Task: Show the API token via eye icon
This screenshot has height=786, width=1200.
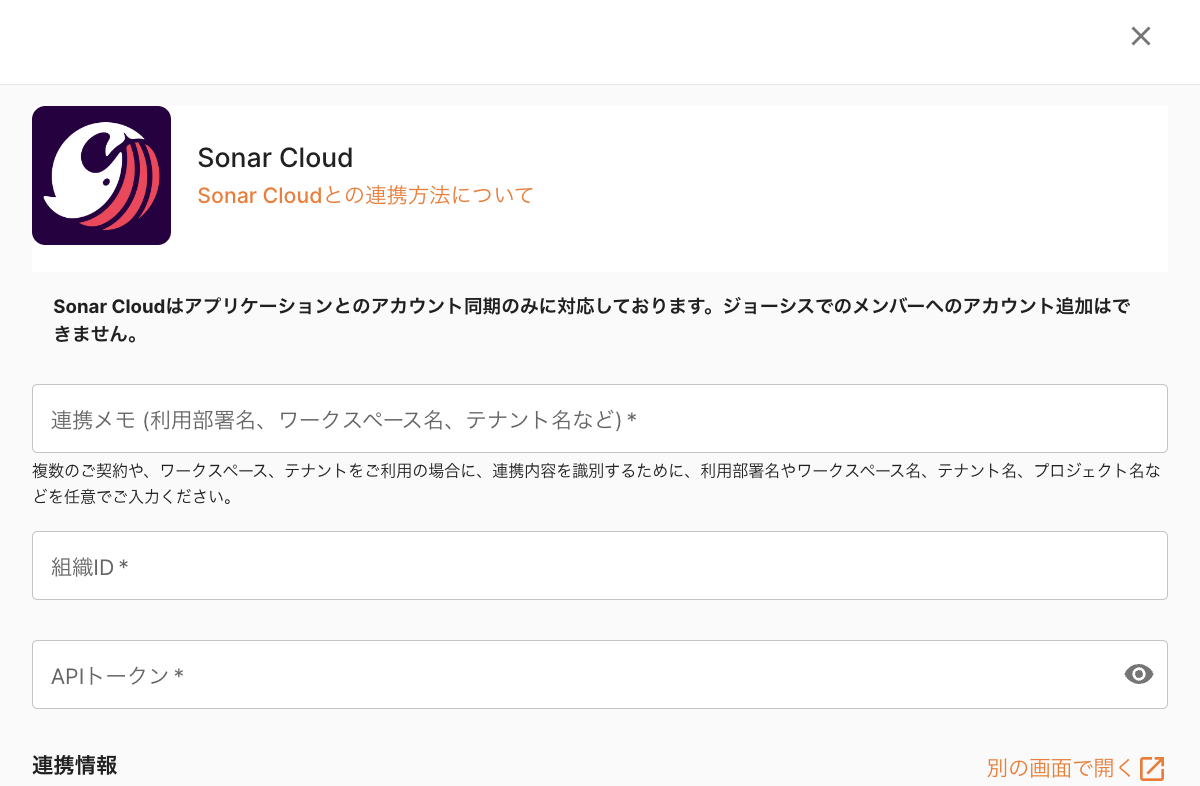Action: pos(1138,675)
